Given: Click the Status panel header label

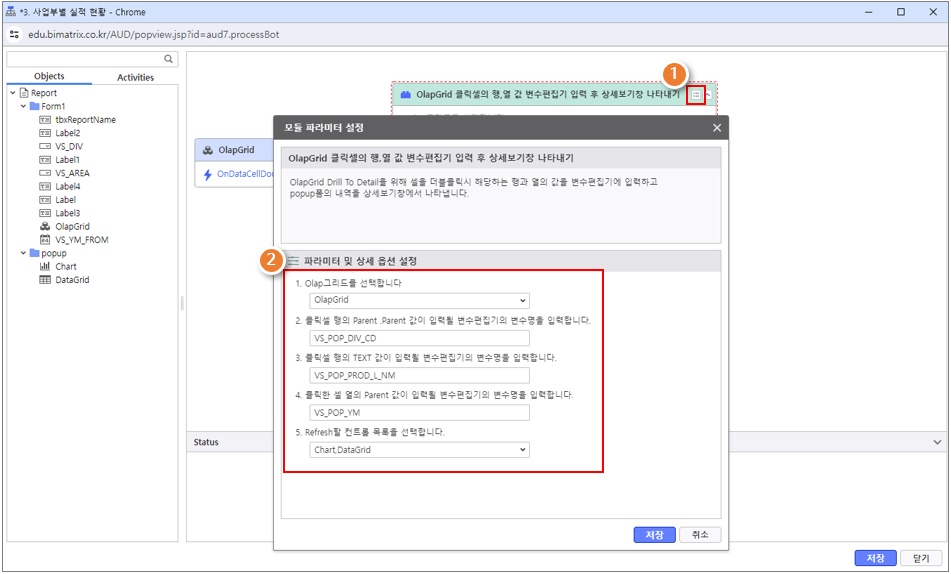Looking at the screenshot, I should coord(206,442).
